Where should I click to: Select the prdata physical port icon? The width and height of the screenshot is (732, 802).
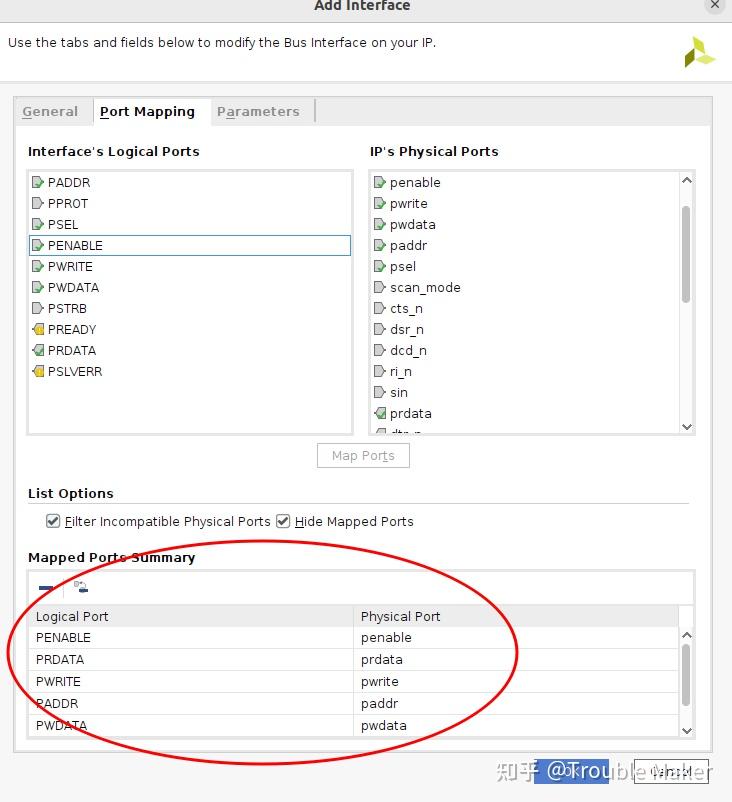point(380,413)
